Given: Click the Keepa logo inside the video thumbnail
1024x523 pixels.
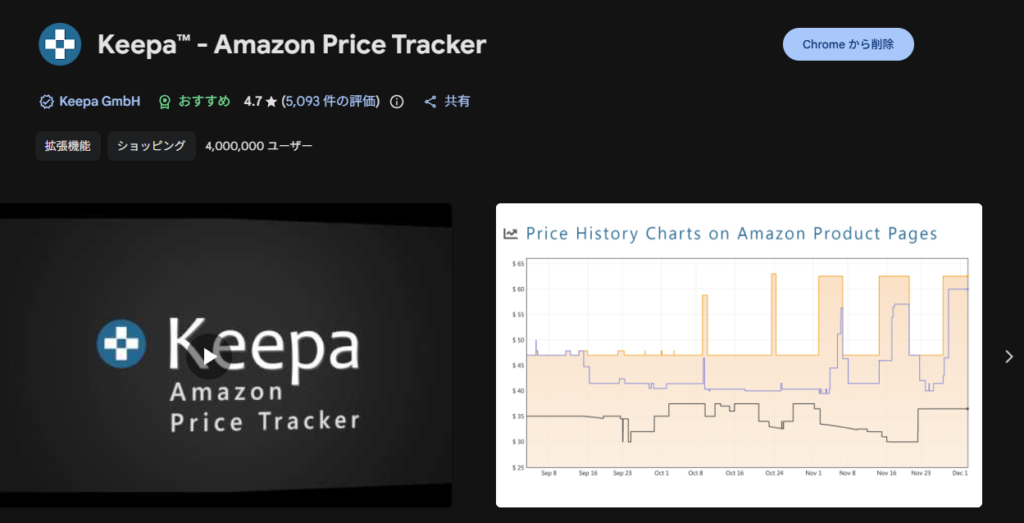Looking at the screenshot, I should tap(121, 343).
